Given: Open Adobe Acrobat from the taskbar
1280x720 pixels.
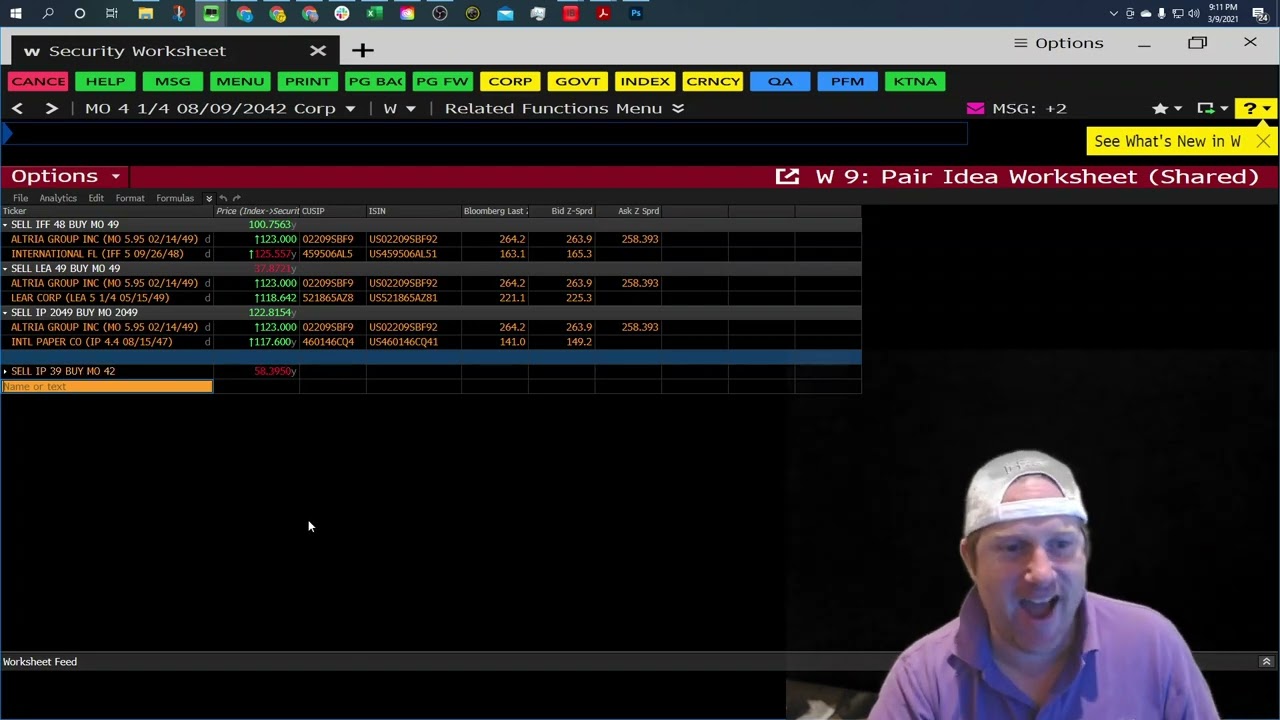Looking at the screenshot, I should pos(603,13).
